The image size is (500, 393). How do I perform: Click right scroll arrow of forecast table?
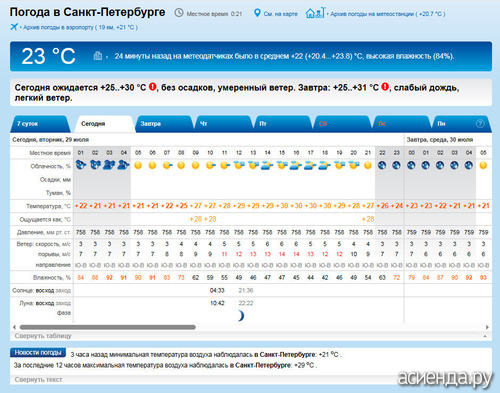click(487, 327)
